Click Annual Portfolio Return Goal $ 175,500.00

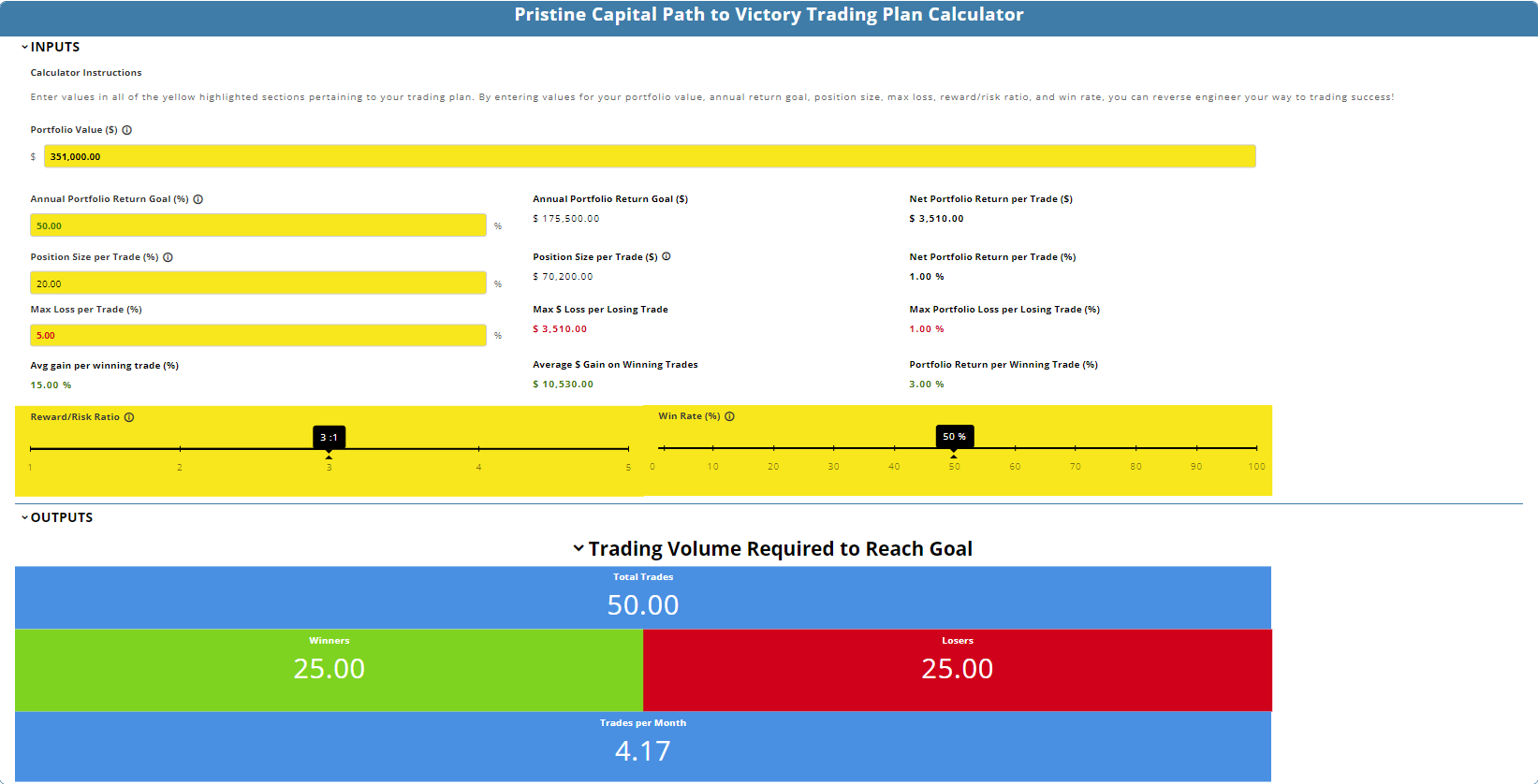566,219
